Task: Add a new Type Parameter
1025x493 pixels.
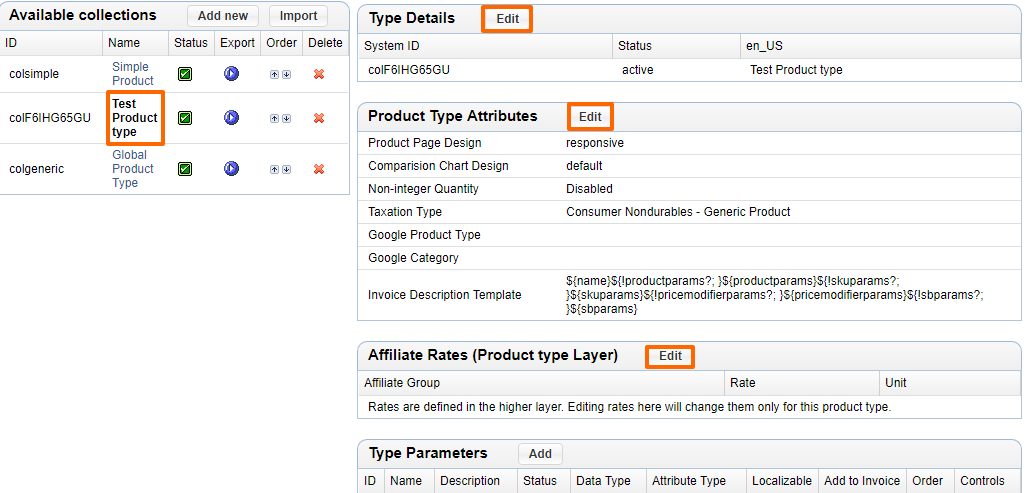Action: click(x=540, y=454)
